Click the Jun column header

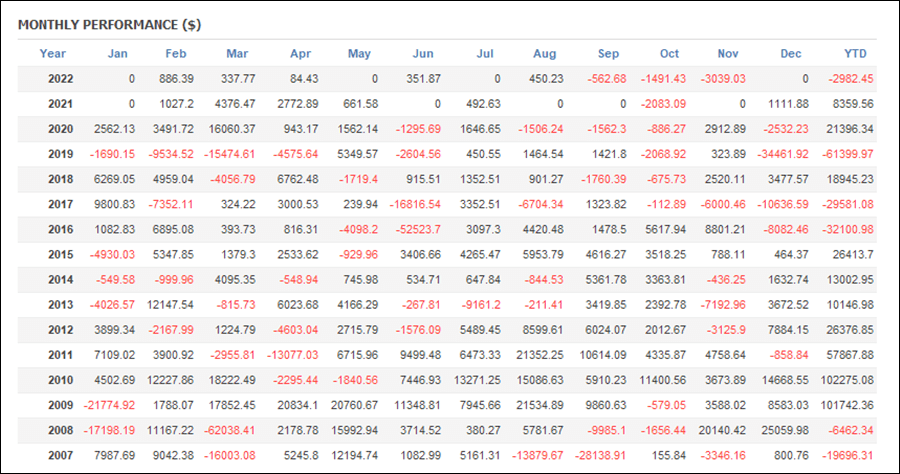point(422,53)
